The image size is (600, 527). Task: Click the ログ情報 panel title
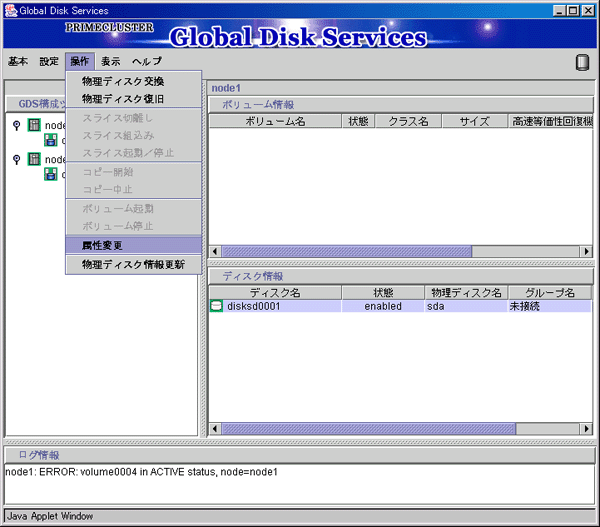[x=39, y=455]
